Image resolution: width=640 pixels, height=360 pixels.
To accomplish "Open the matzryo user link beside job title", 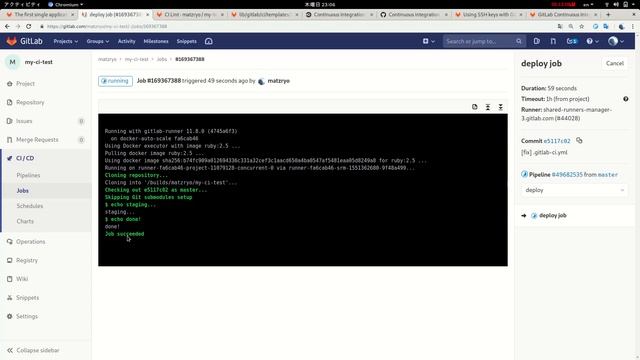I will click(x=278, y=81).
